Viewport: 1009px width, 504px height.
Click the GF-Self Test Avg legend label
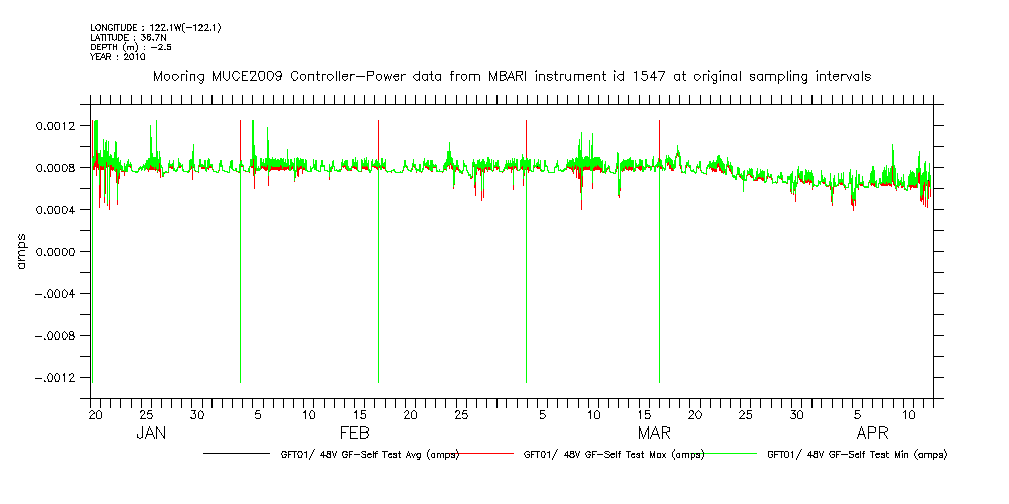pos(369,454)
